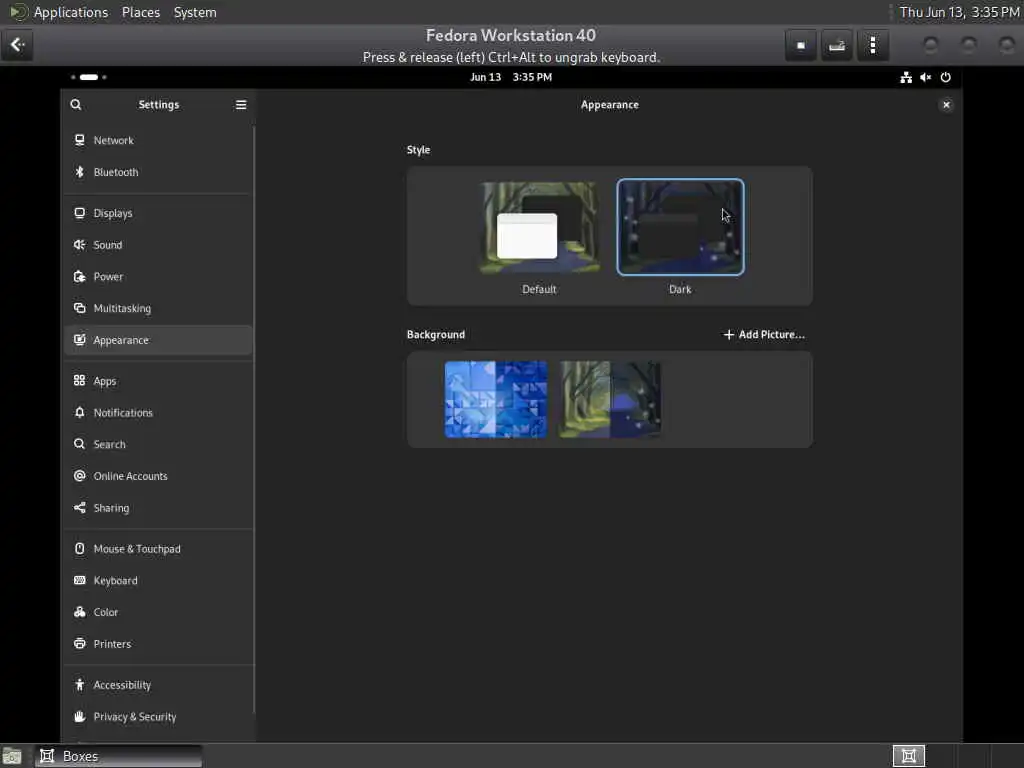Open the guest power menu icon

pos(946,77)
